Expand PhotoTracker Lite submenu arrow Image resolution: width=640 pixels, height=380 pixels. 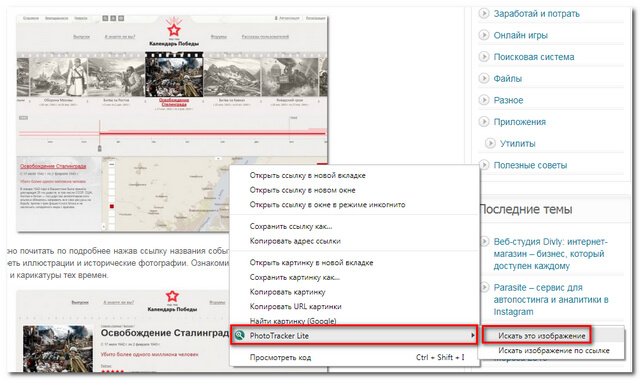[x=472, y=336]
